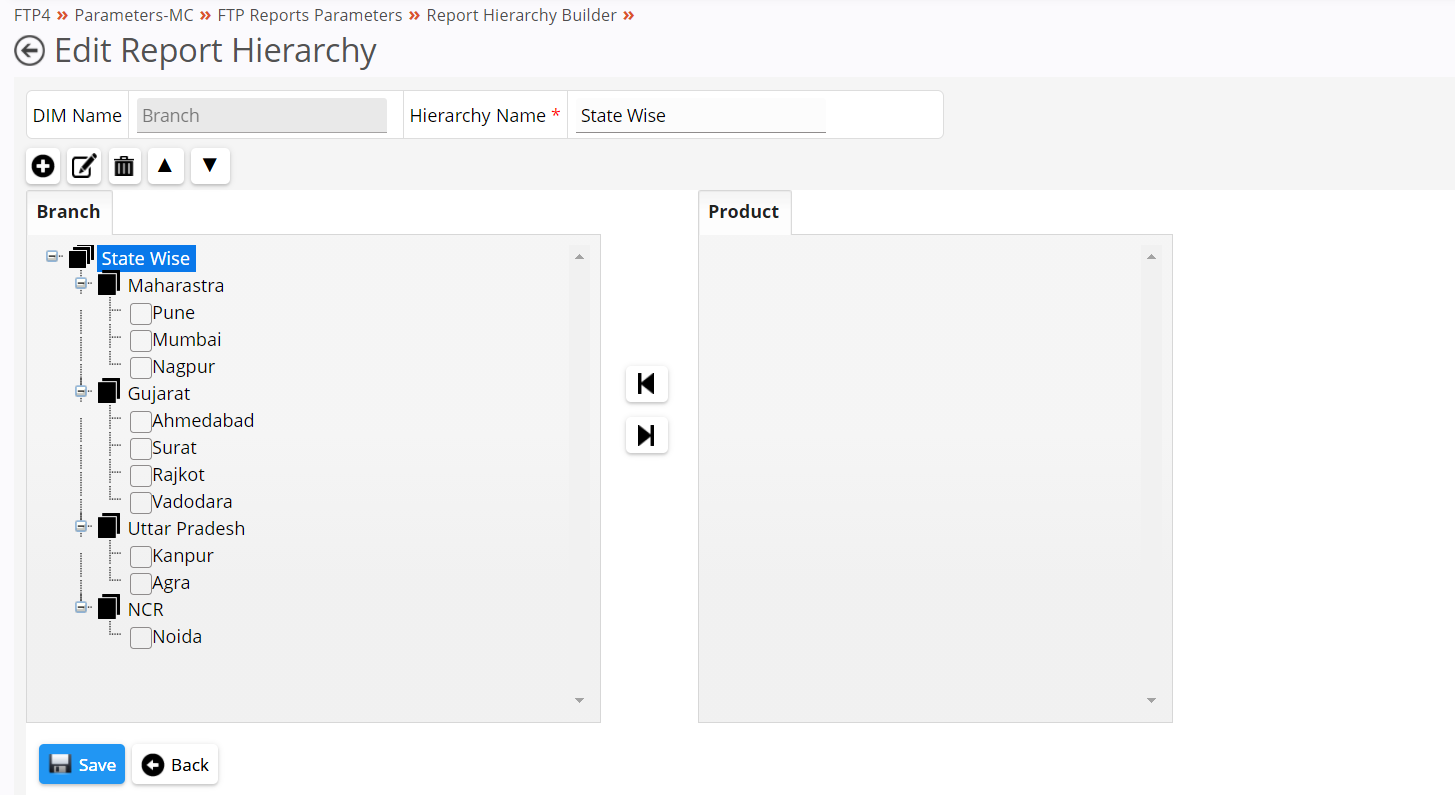Viewport: 1455px width, 795px height.
Task: Move node down with triangle icon
Action: 210,166
